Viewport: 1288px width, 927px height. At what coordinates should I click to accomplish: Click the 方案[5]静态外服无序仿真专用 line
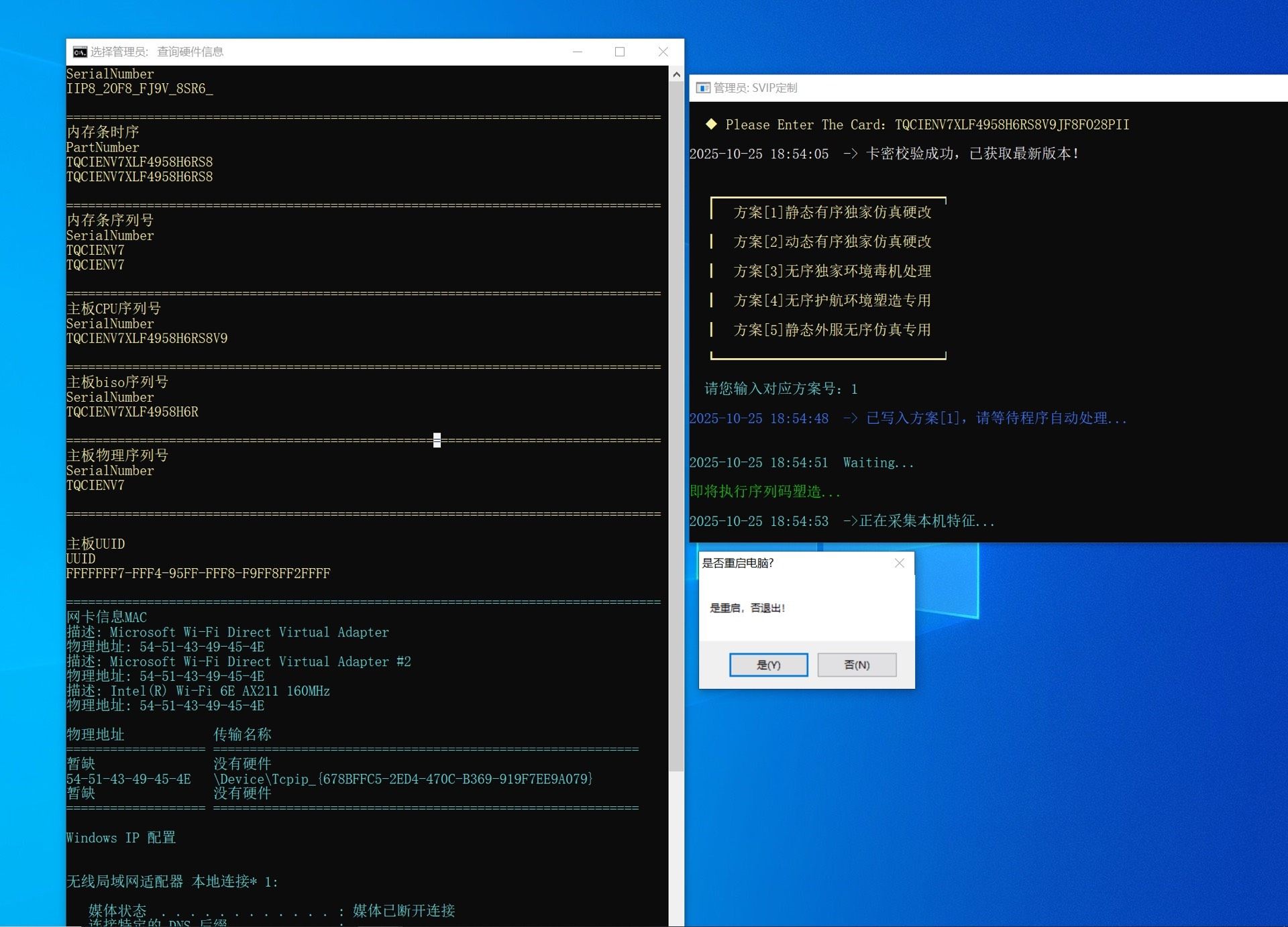coord(832,330)
